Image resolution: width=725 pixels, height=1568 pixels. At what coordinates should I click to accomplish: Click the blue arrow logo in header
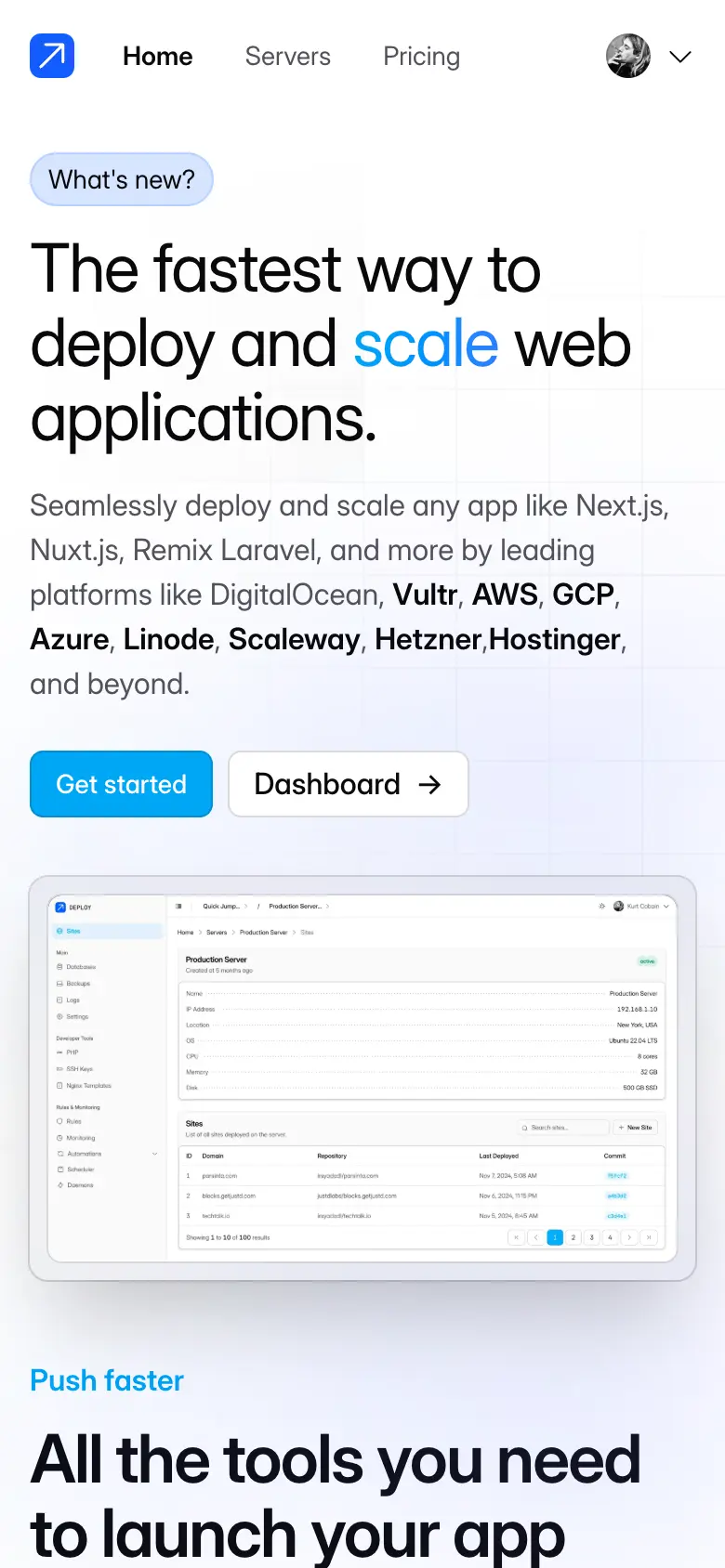click(x=52, y=56)
